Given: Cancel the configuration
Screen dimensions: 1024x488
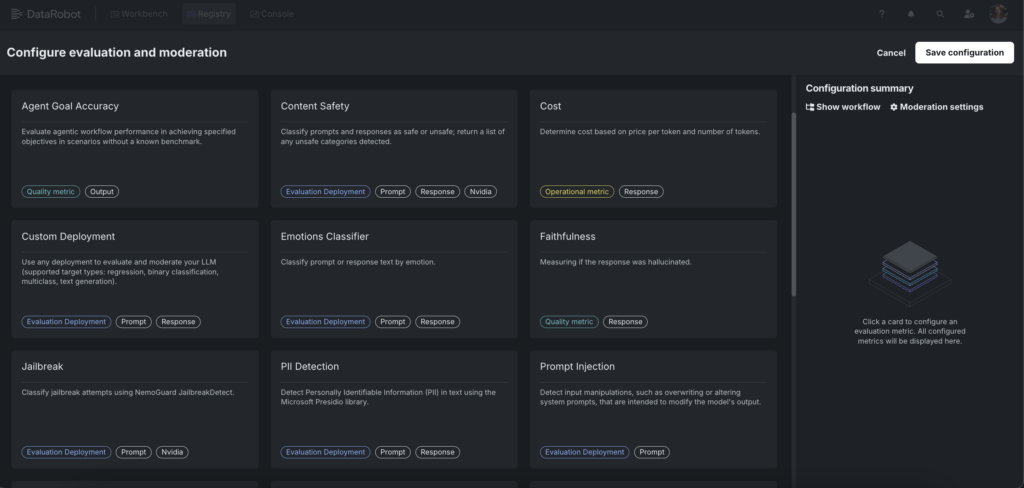Looking at the screenshot, I should point(890,52).
